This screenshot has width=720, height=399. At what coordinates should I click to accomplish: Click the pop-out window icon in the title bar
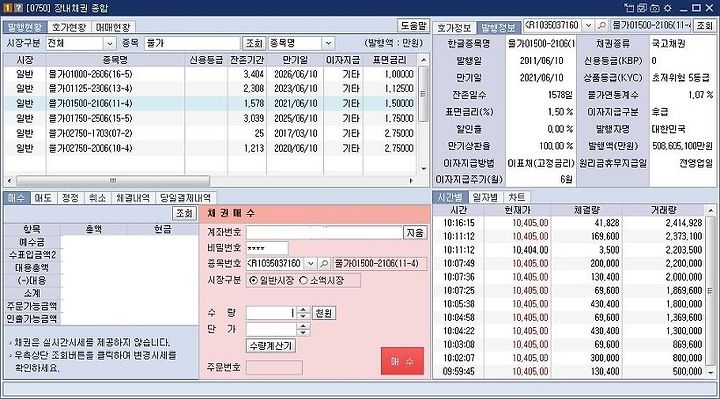pos(629,8)
